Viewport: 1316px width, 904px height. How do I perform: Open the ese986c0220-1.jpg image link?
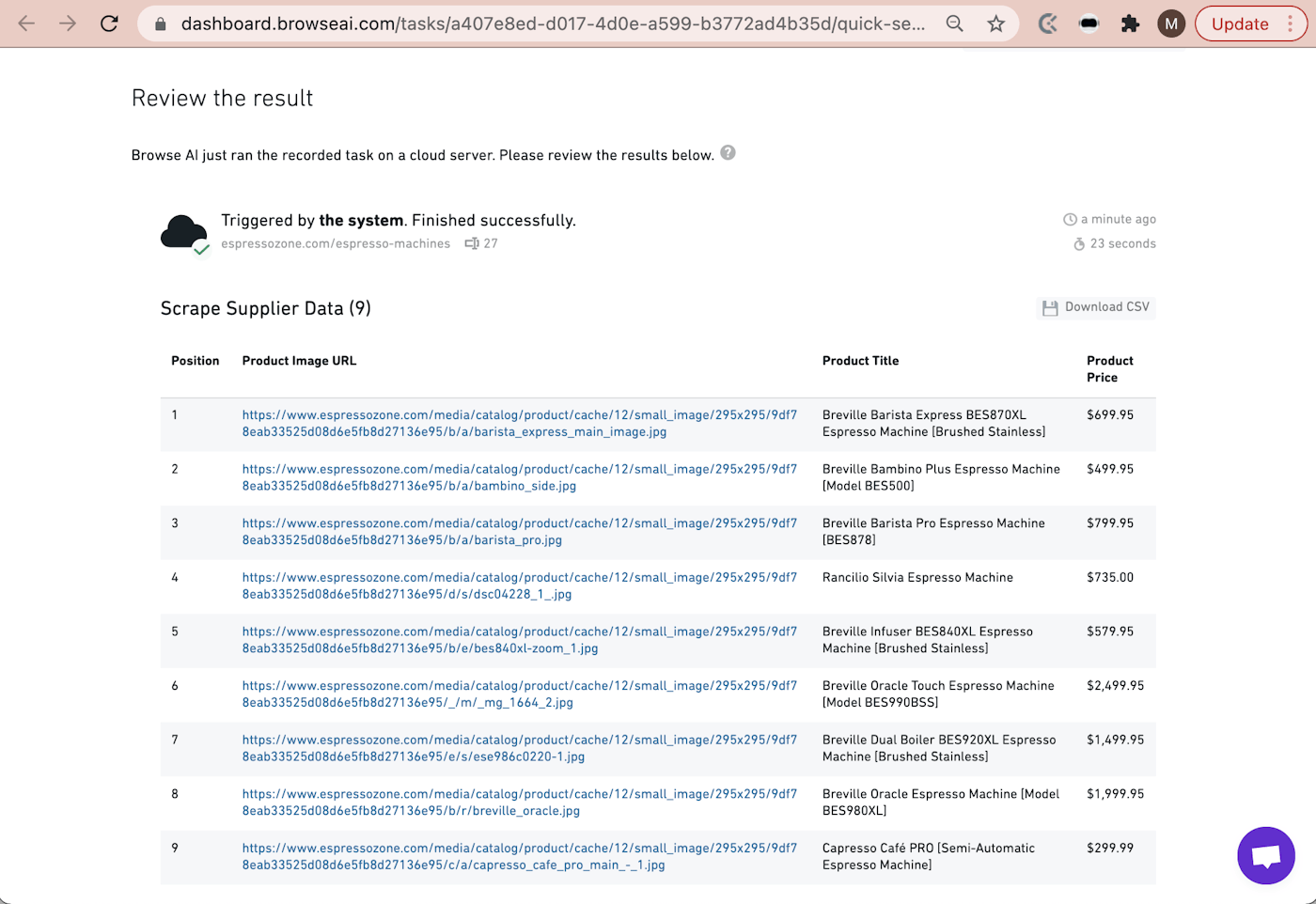click(520, 748)
